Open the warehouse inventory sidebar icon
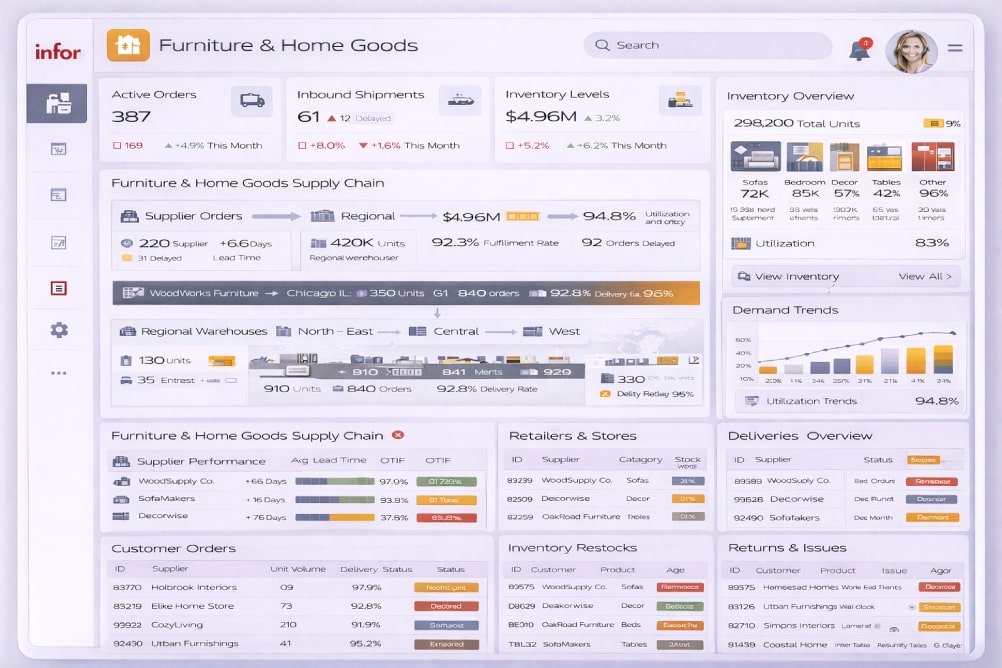Screen dimensions: 1002x668 click(58, 103)
